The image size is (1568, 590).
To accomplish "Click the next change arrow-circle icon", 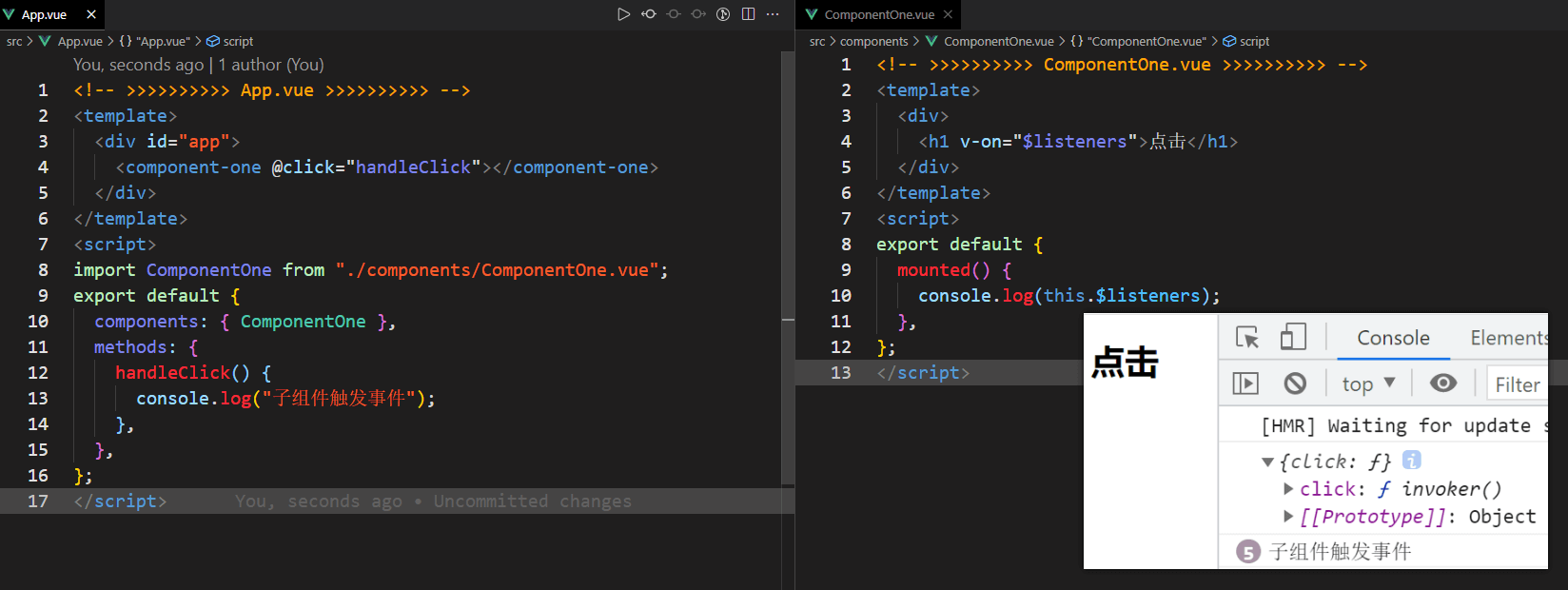I will 698,14.
